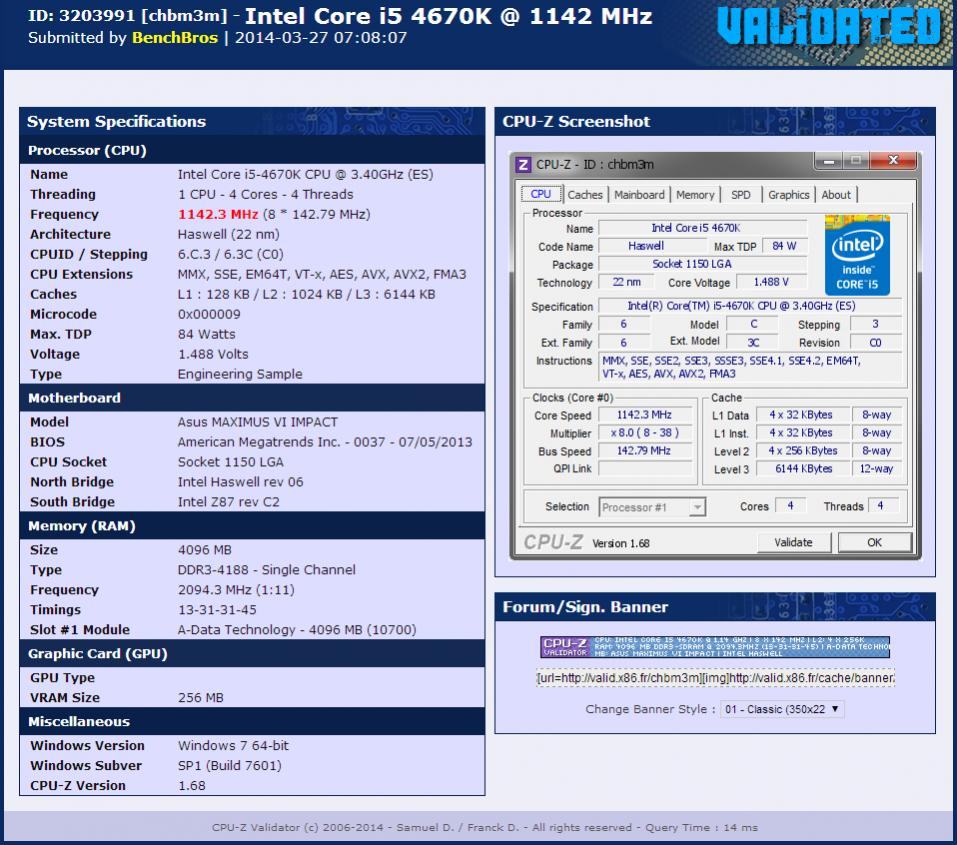Click the OK button in CPU-Z
Screen dimensions: 957x845
tap(875, 542)
